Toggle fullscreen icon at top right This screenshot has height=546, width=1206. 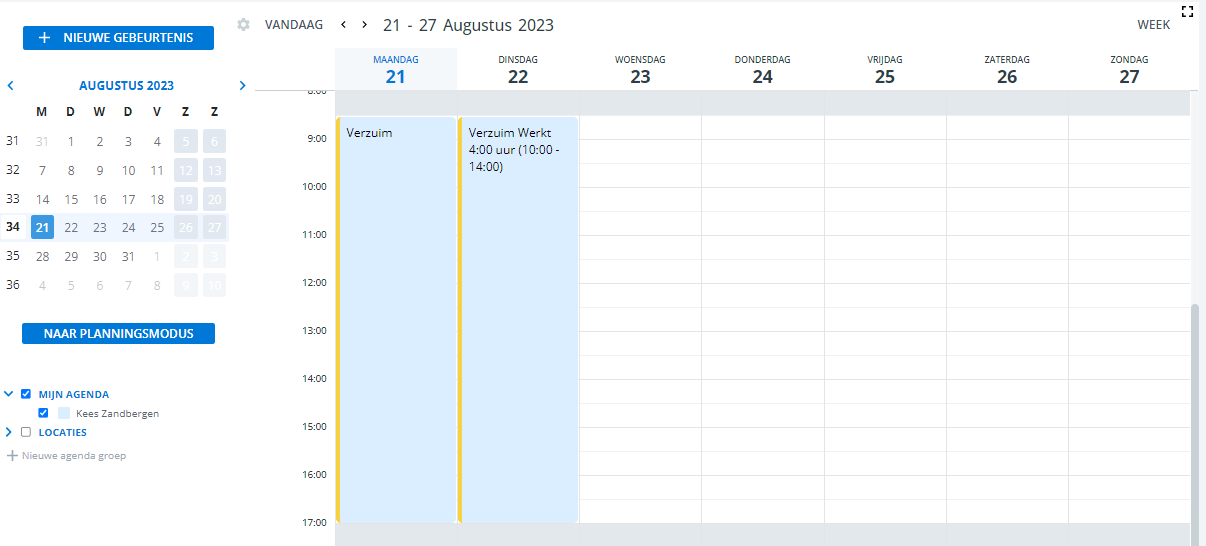click(1188, 11)
